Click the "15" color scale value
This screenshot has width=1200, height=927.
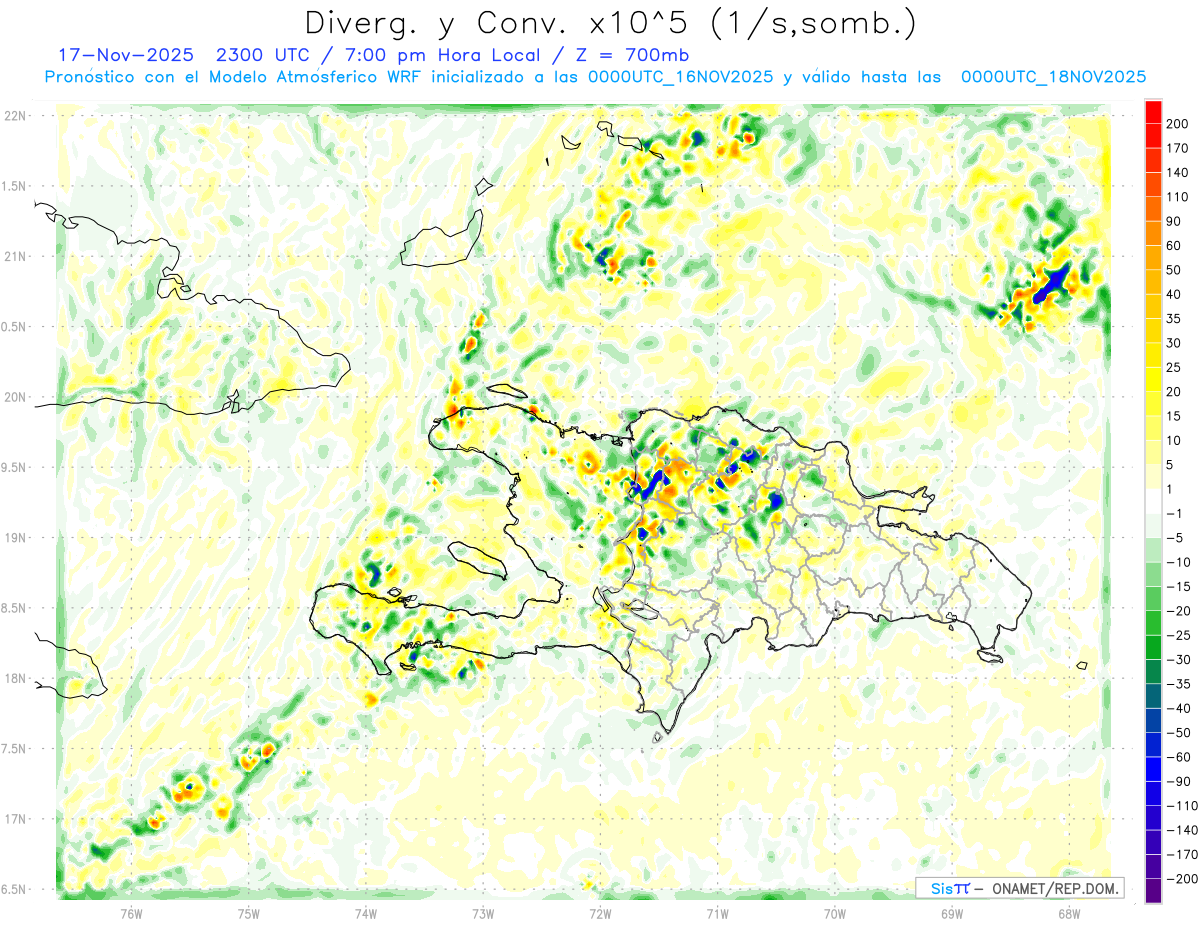pyautogui.click(x=1174, y=416)
